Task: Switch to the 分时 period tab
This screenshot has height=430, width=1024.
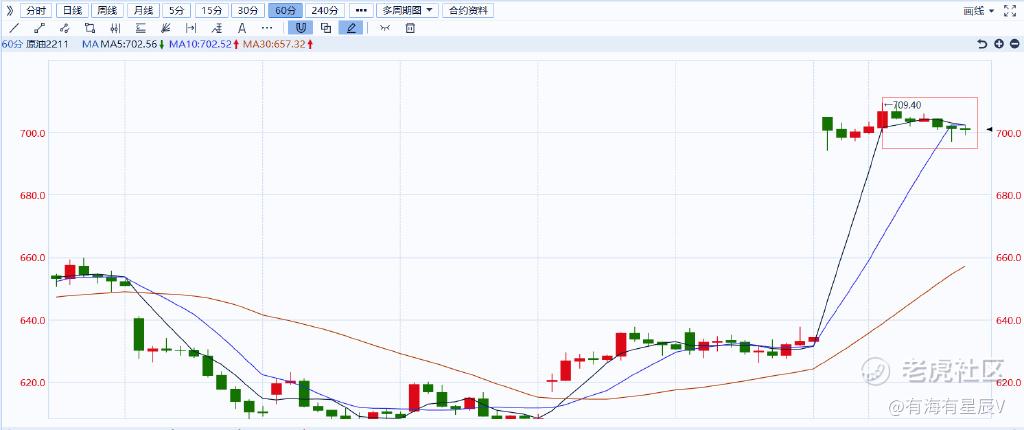Action: [35, 10]
